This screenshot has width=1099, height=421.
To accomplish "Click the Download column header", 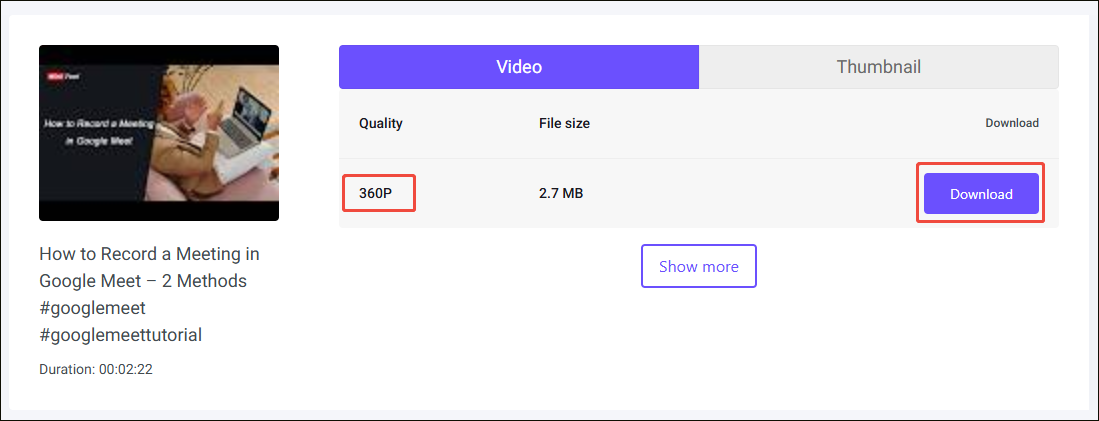I will [x=1011, y=123].
